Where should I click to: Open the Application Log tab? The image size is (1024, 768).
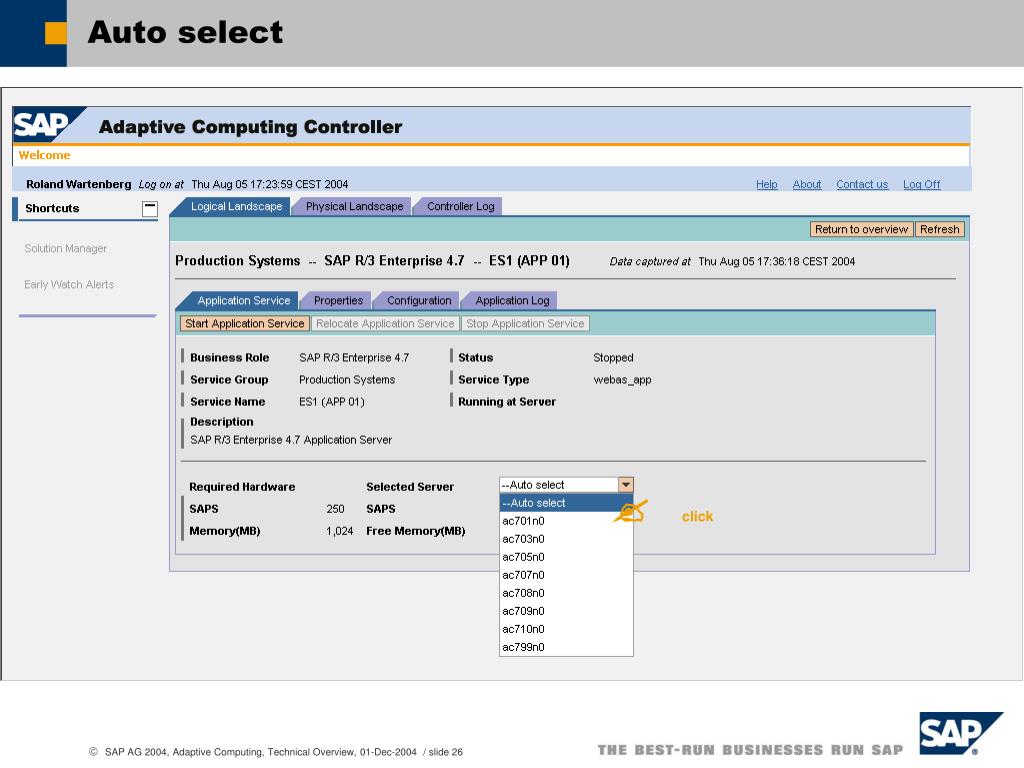tap(512, 300)
